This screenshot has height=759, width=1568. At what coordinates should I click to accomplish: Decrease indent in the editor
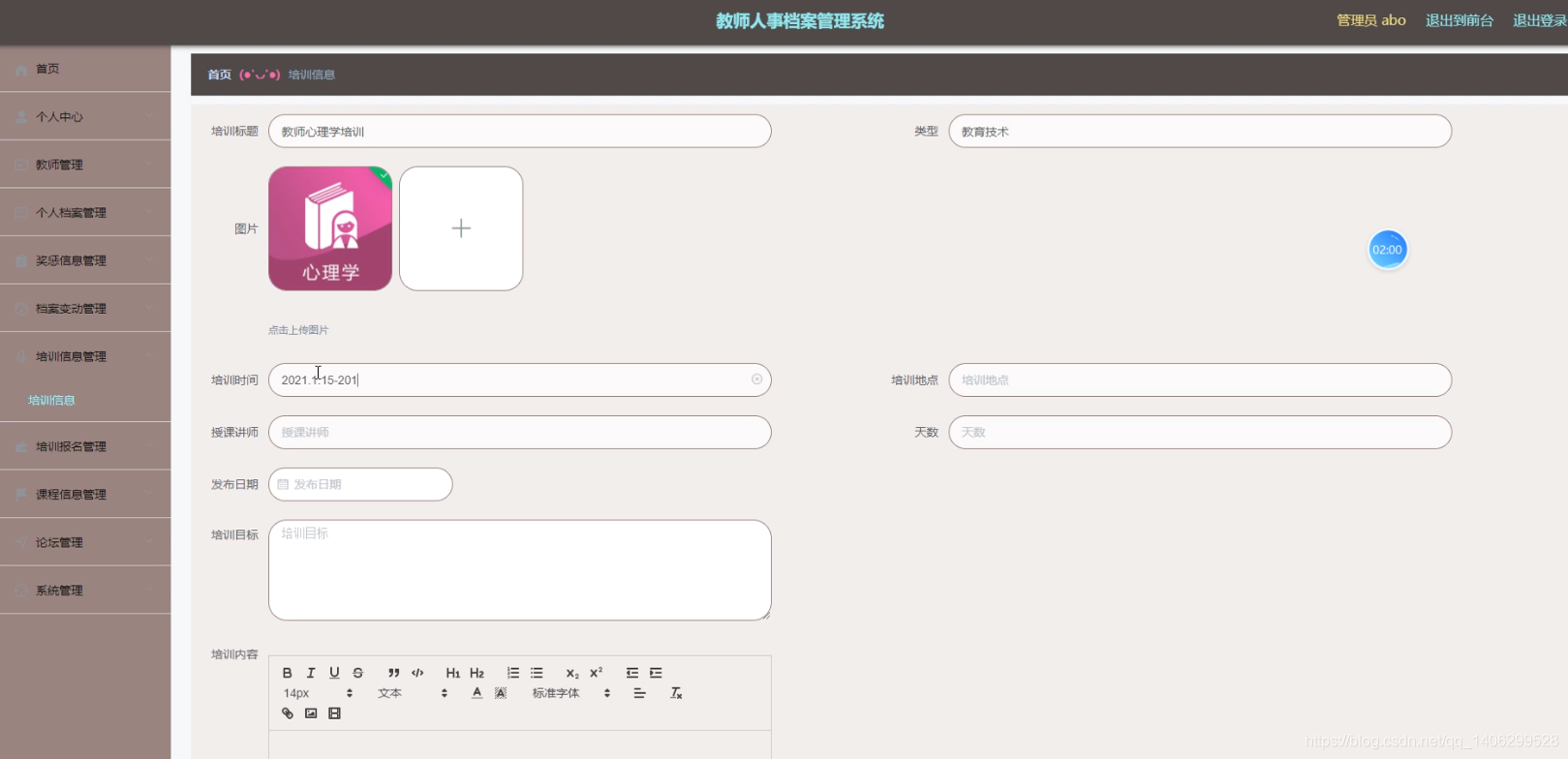pos(631,673)
